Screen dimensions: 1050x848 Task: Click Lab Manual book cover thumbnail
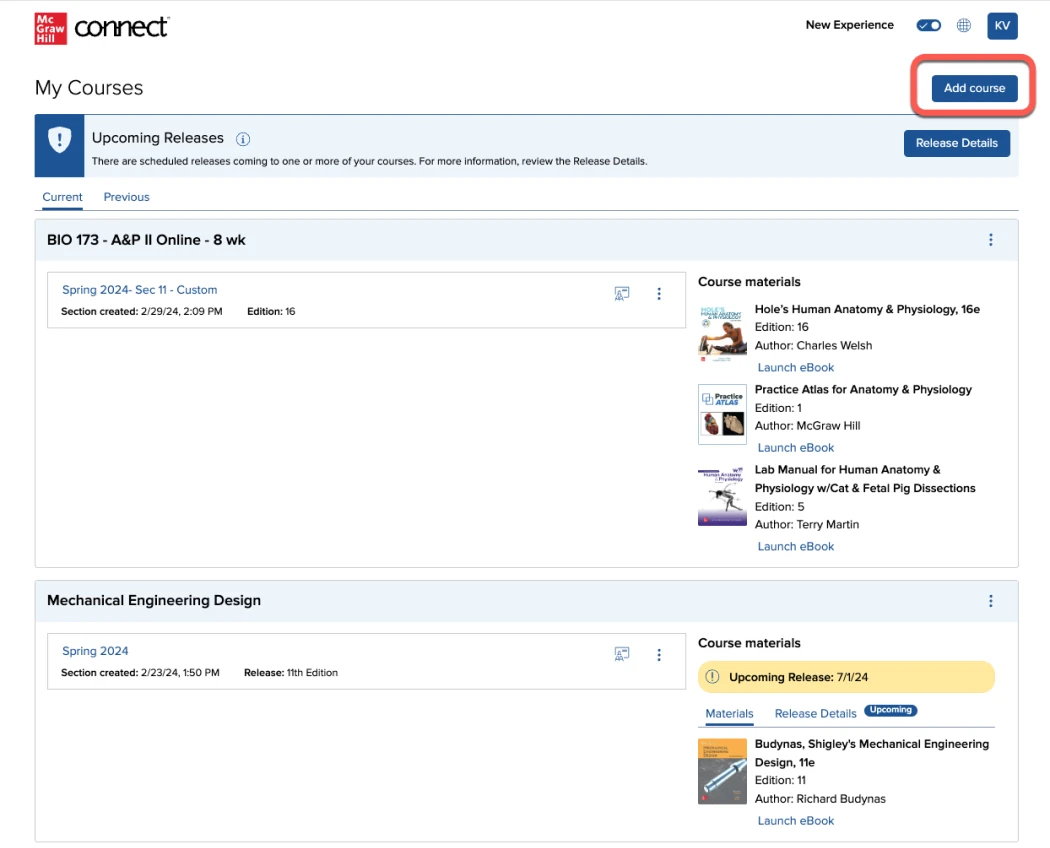pos(722,496)
